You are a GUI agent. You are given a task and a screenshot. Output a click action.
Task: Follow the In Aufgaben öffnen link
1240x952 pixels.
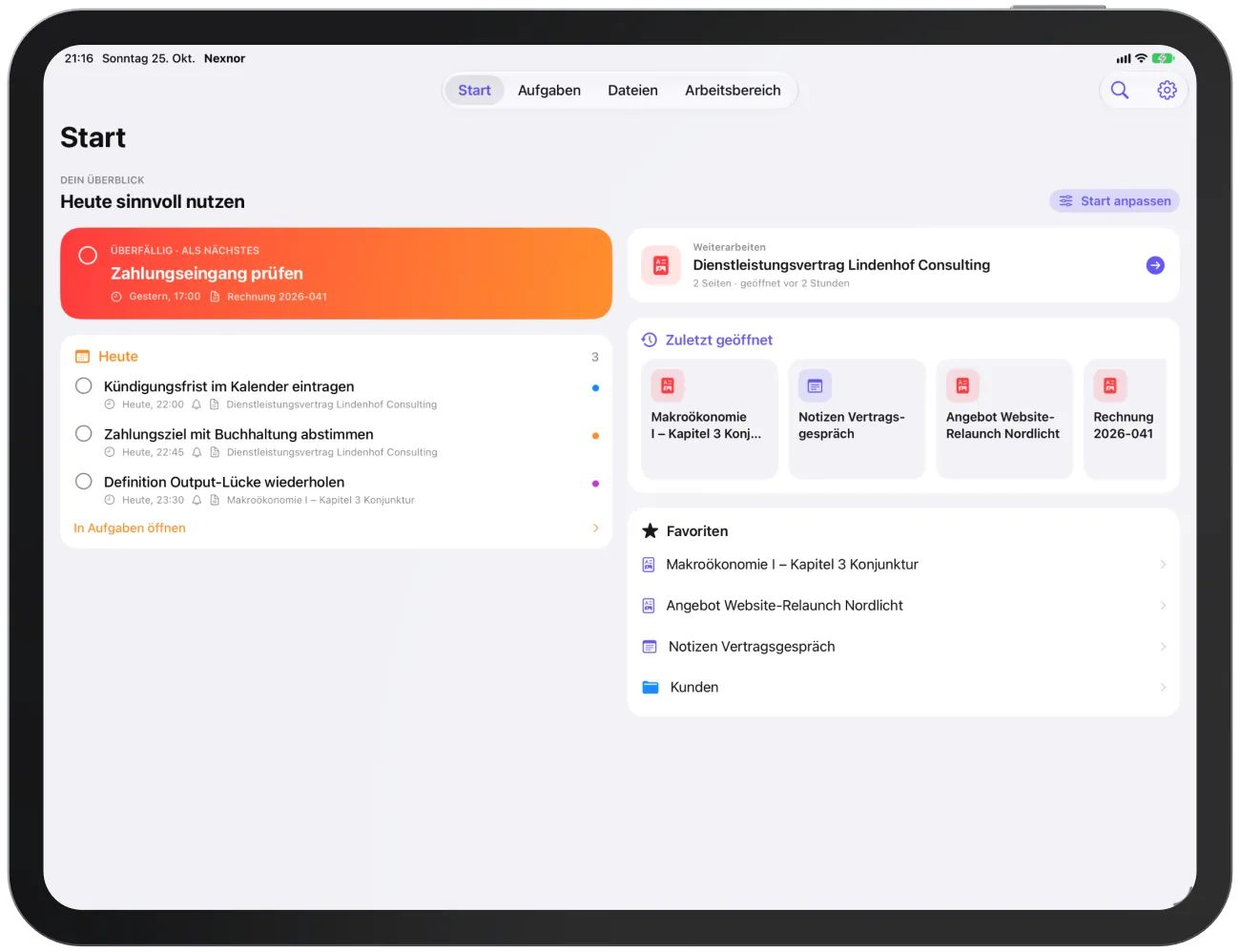coord(130,528)
